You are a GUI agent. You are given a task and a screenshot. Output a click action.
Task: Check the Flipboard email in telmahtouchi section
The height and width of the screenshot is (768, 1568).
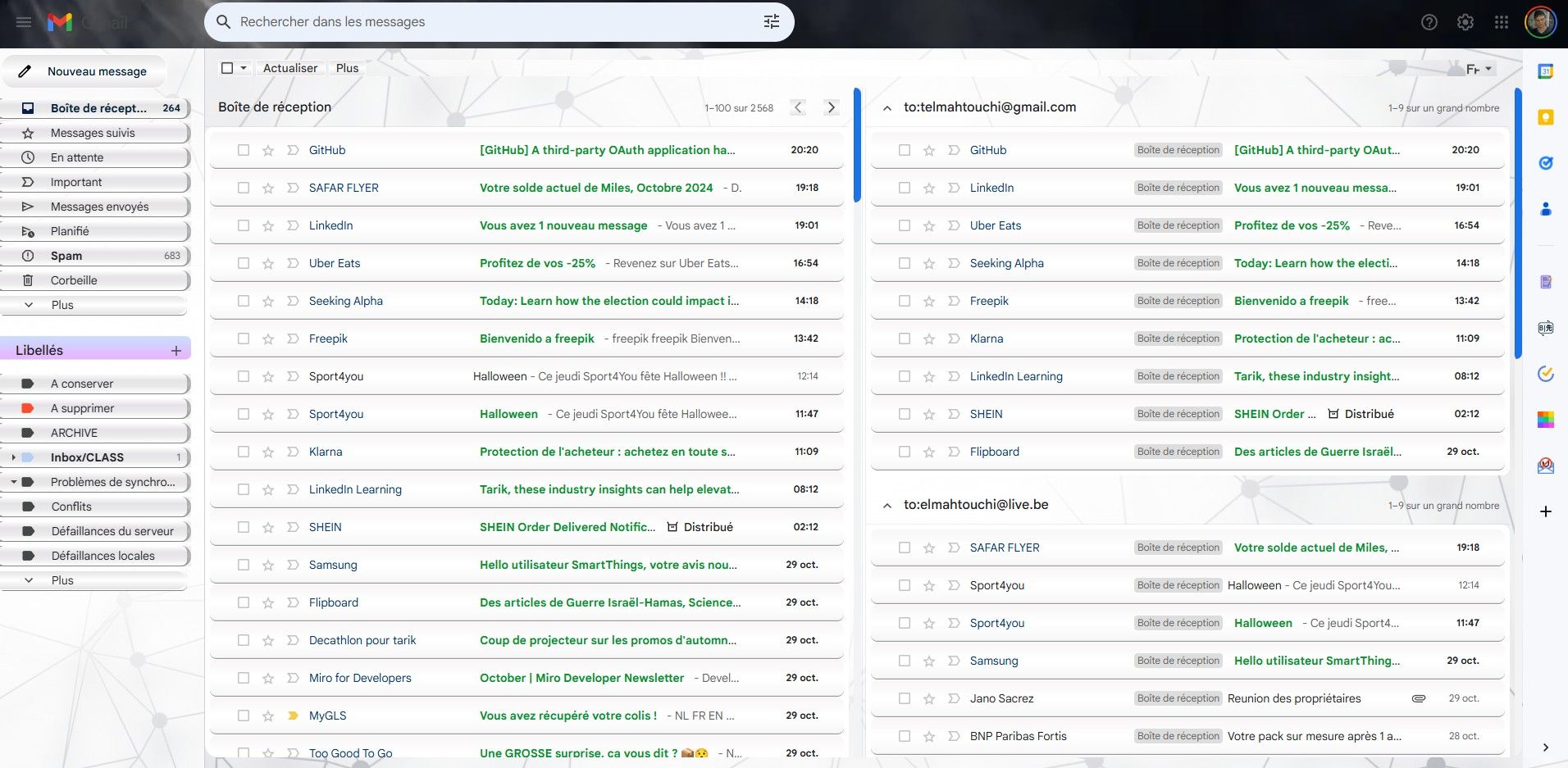pos(905,452)
